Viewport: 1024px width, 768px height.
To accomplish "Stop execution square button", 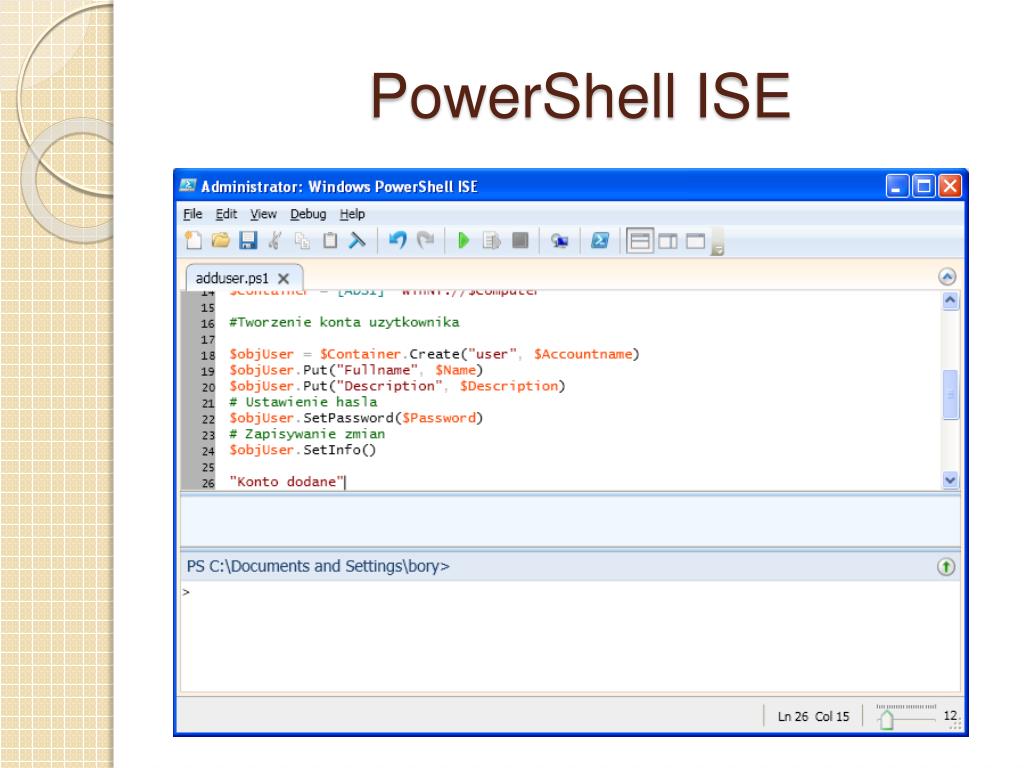I will pos(520,241).
